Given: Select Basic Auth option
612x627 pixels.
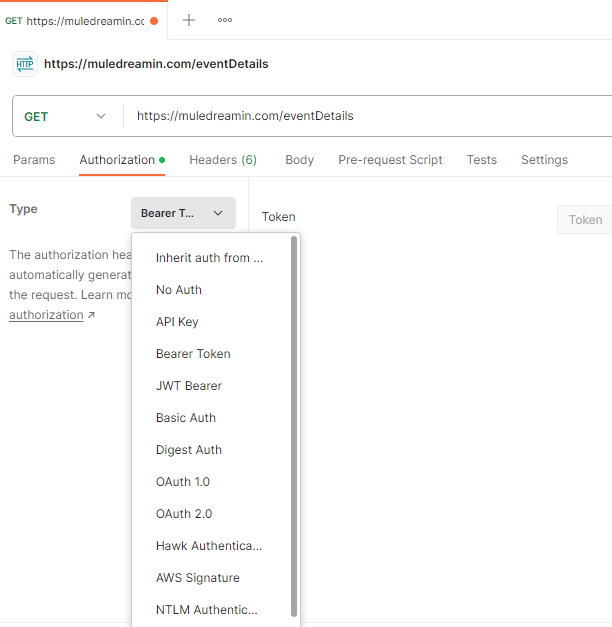Looking at the screenshot, I should (186, 418).
